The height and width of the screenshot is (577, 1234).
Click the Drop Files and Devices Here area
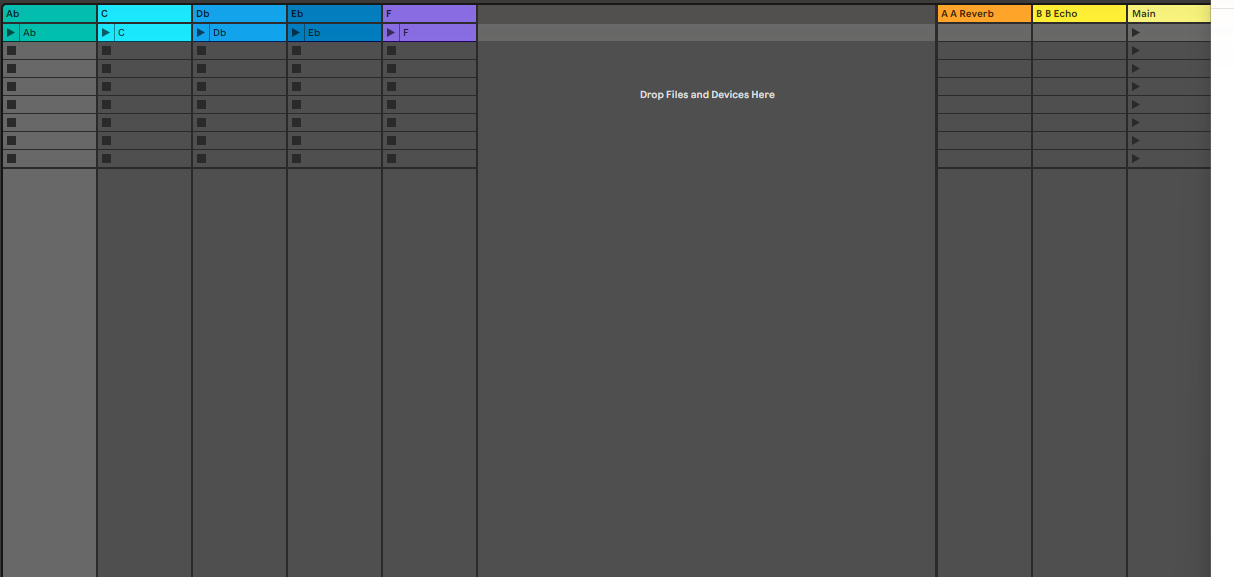point(707,95)
